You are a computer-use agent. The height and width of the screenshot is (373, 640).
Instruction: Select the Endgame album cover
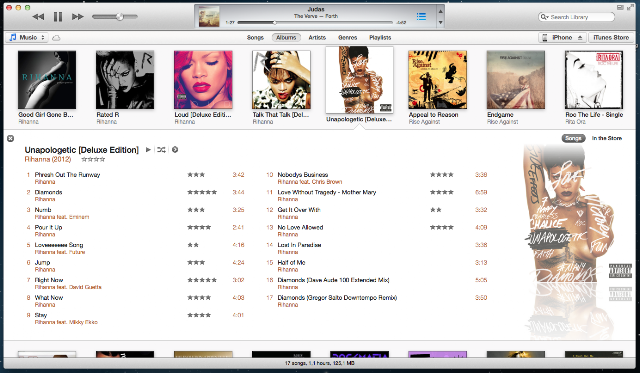point(516,80)
